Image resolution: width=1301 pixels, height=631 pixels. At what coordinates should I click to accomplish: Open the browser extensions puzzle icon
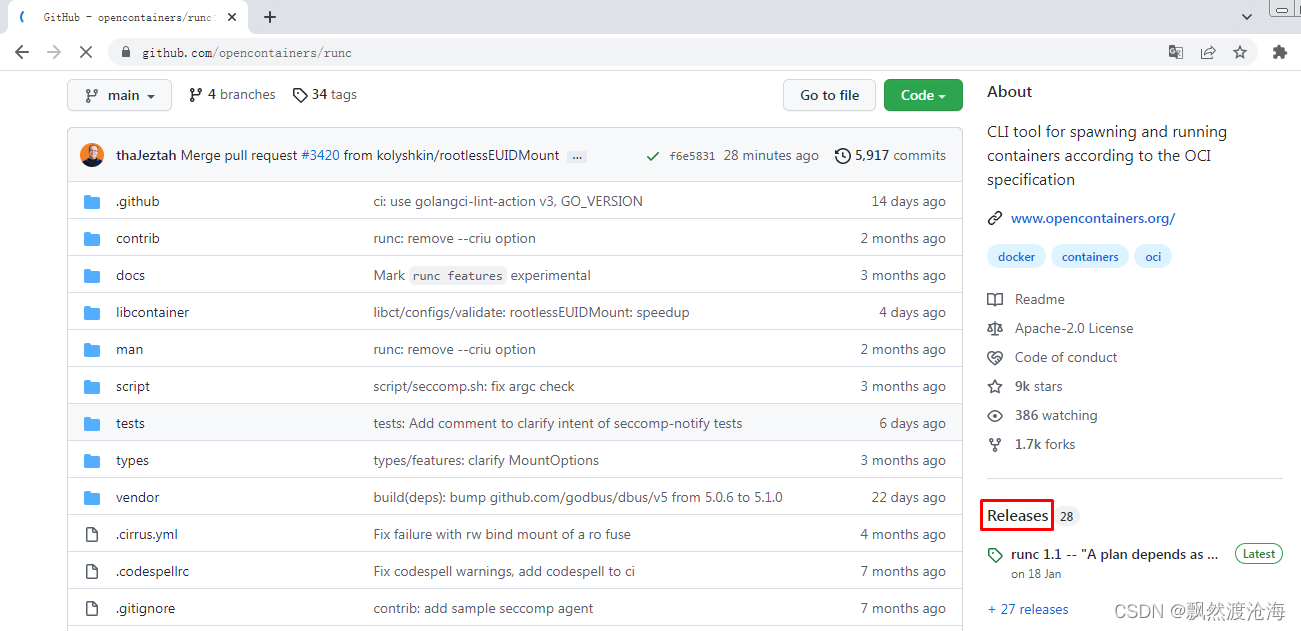(x=1279, y=52)
